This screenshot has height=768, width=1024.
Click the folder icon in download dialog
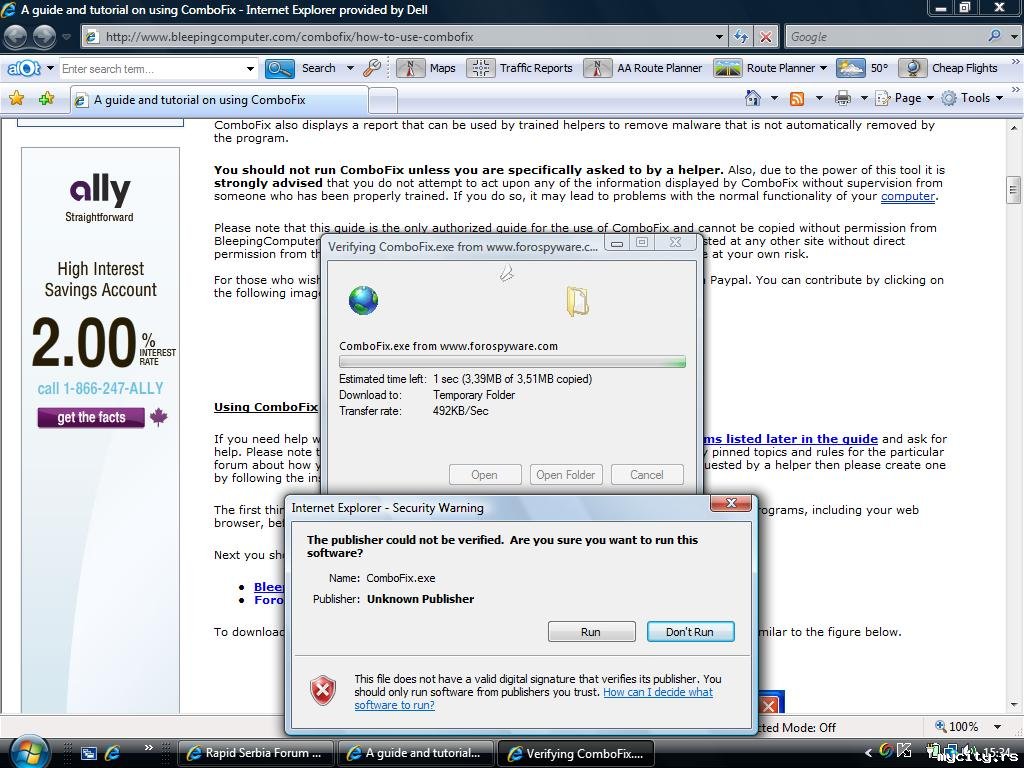577,301
